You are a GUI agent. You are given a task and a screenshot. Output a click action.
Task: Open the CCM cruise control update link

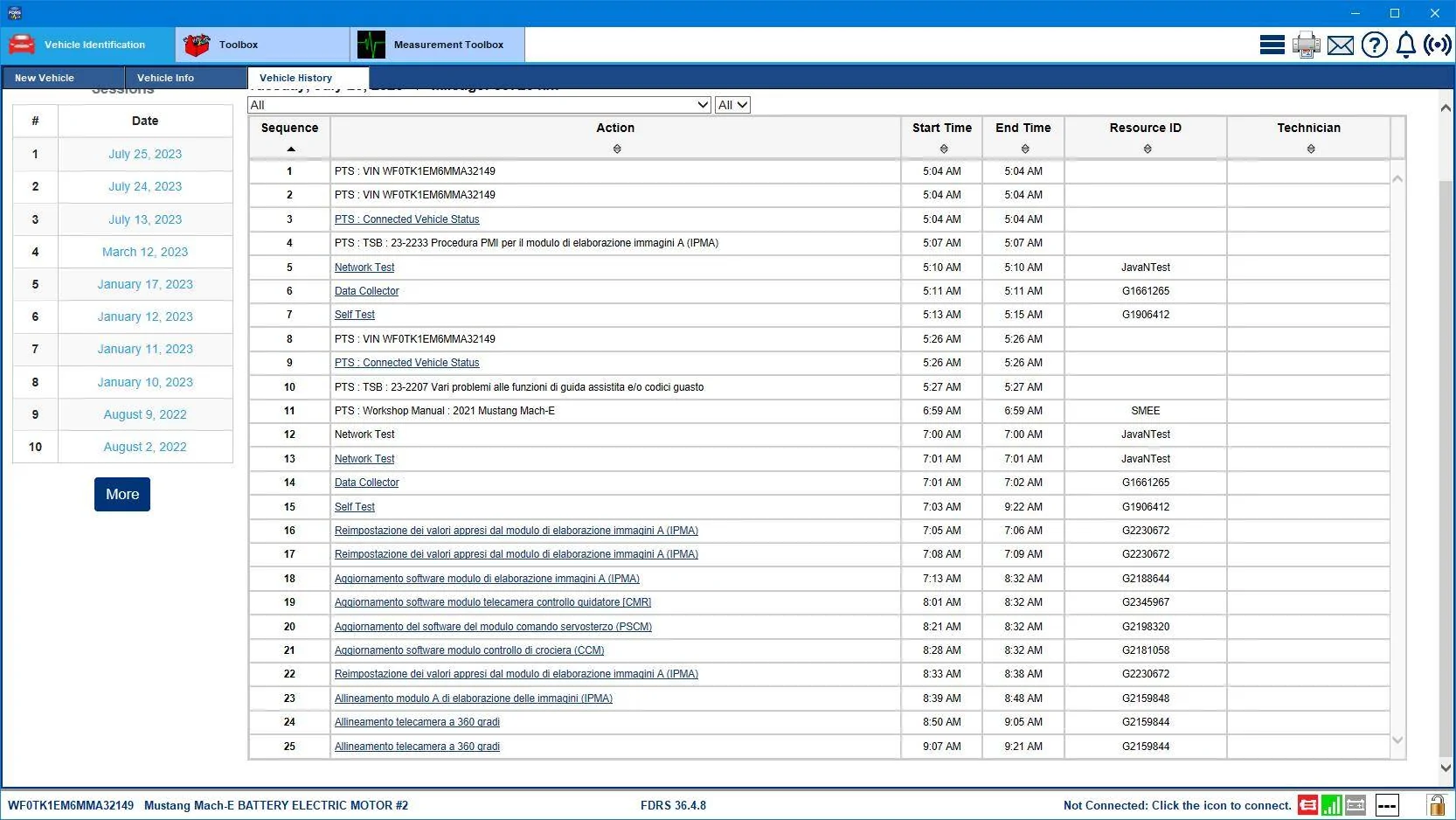pyautogui.click(x=469, y=650)
